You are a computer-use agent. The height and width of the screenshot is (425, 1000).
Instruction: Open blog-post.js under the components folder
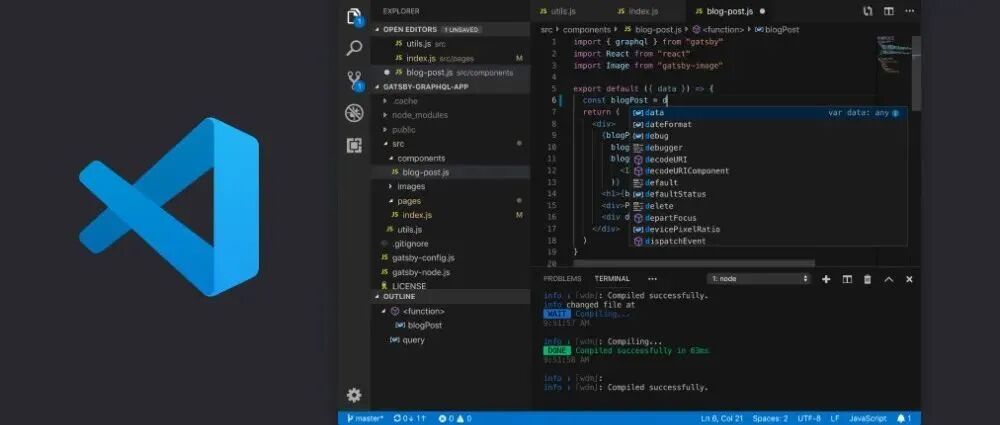point(450,172)
